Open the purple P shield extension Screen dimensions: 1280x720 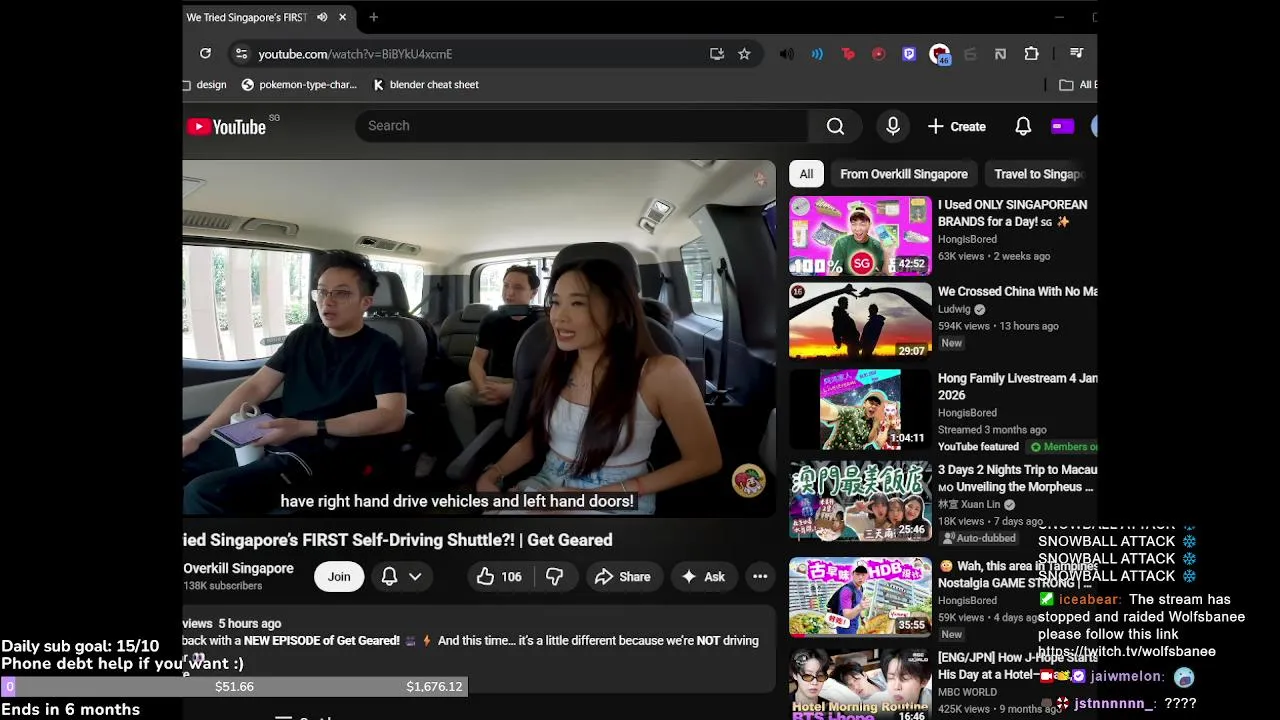[909, 54]
